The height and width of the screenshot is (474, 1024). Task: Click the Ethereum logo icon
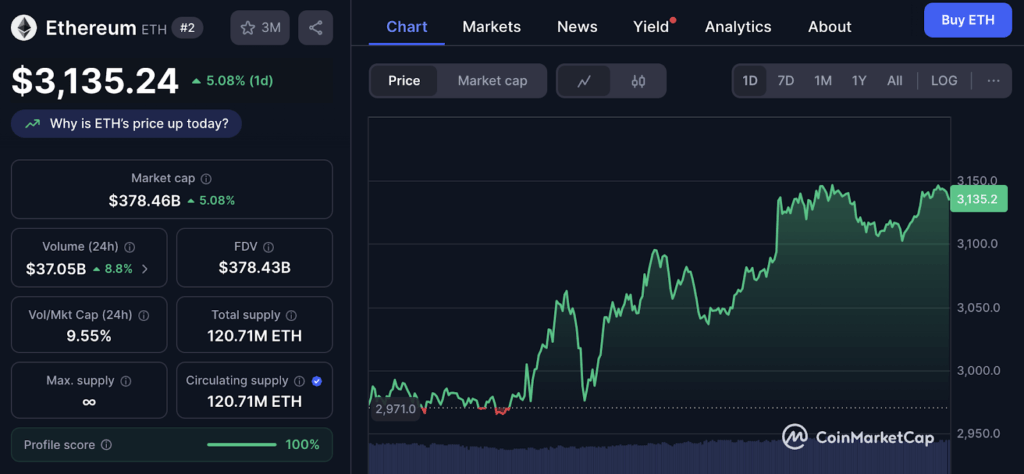tap(24, 28)
